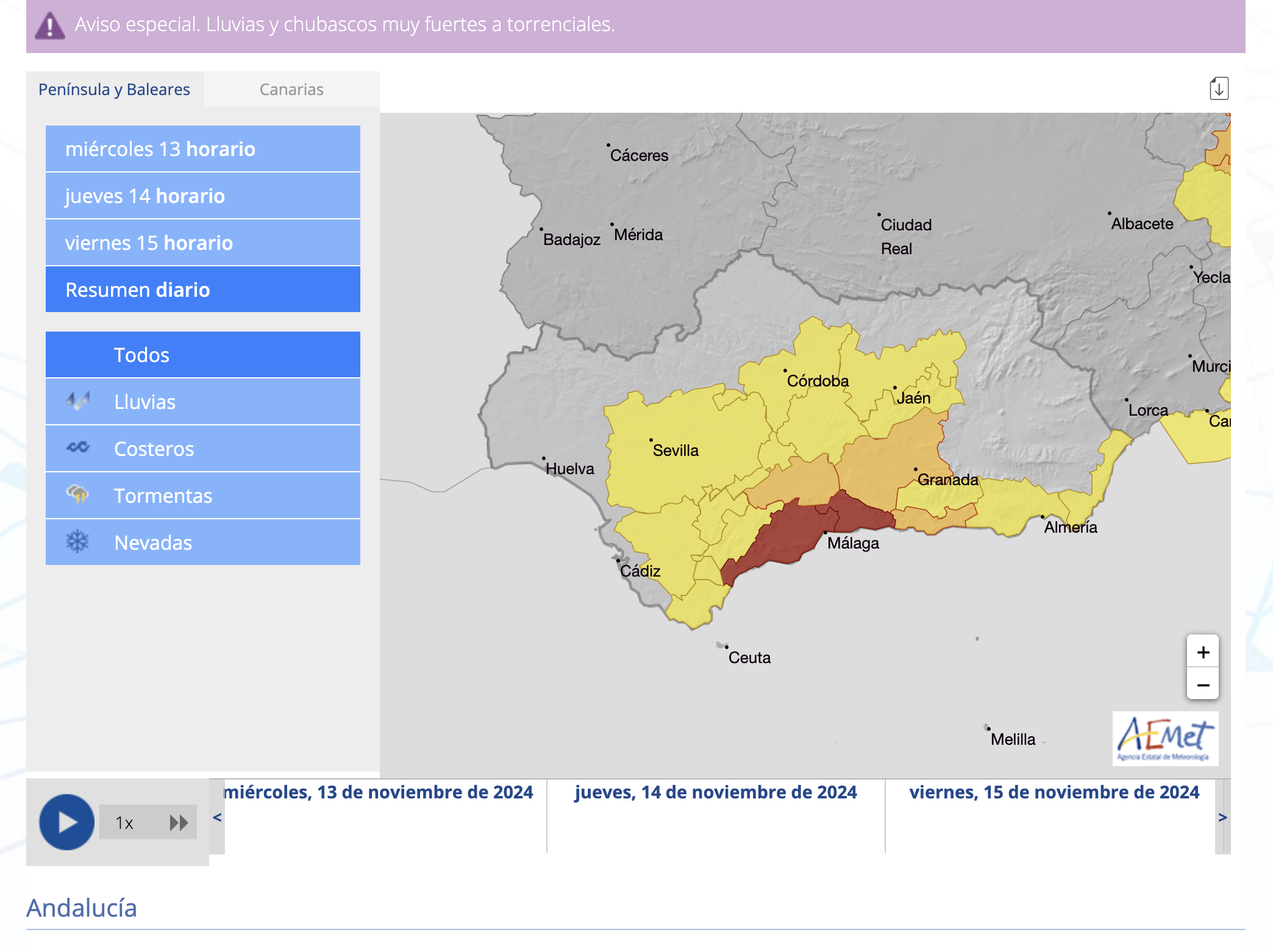Screen dimensions: 1273x952
Task: Click the Melilla label on the map
Action: (x=1013, y=739)
